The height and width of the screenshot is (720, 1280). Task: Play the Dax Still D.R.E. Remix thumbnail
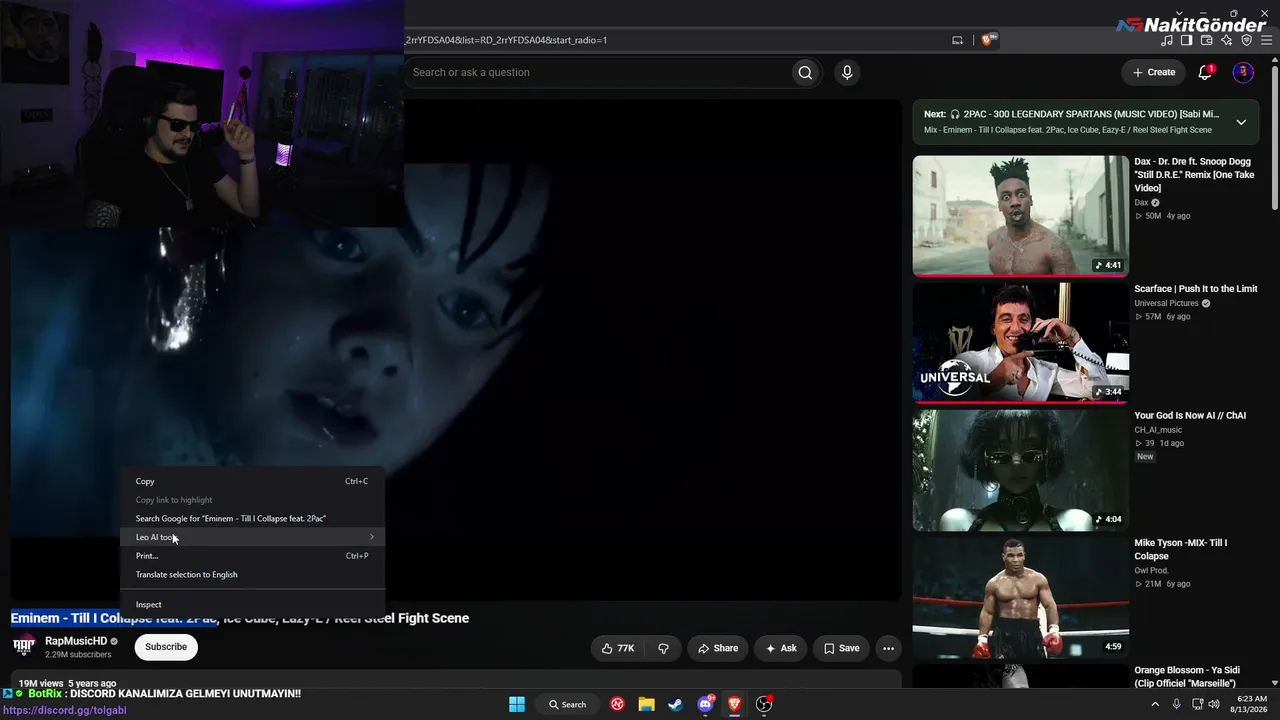click(1020, 215)
